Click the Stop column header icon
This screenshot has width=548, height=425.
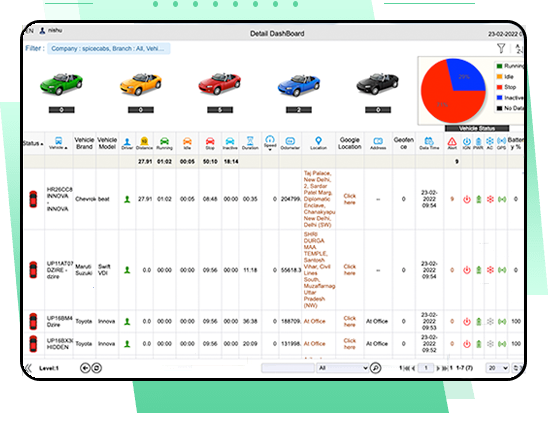tap(210, 141)
